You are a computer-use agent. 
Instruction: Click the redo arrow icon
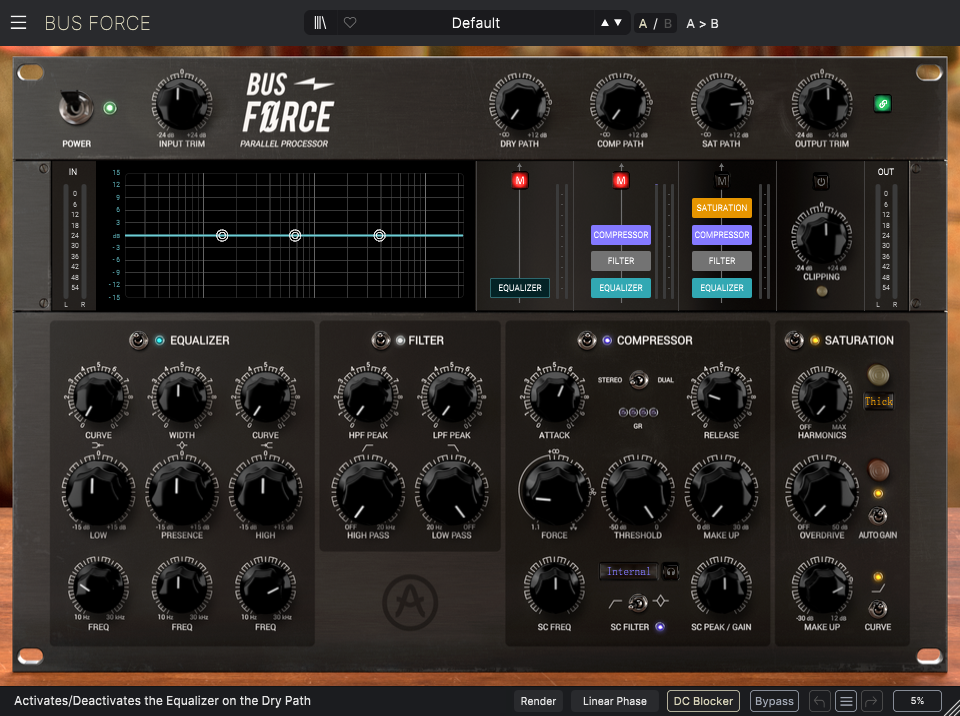[872, 701]
